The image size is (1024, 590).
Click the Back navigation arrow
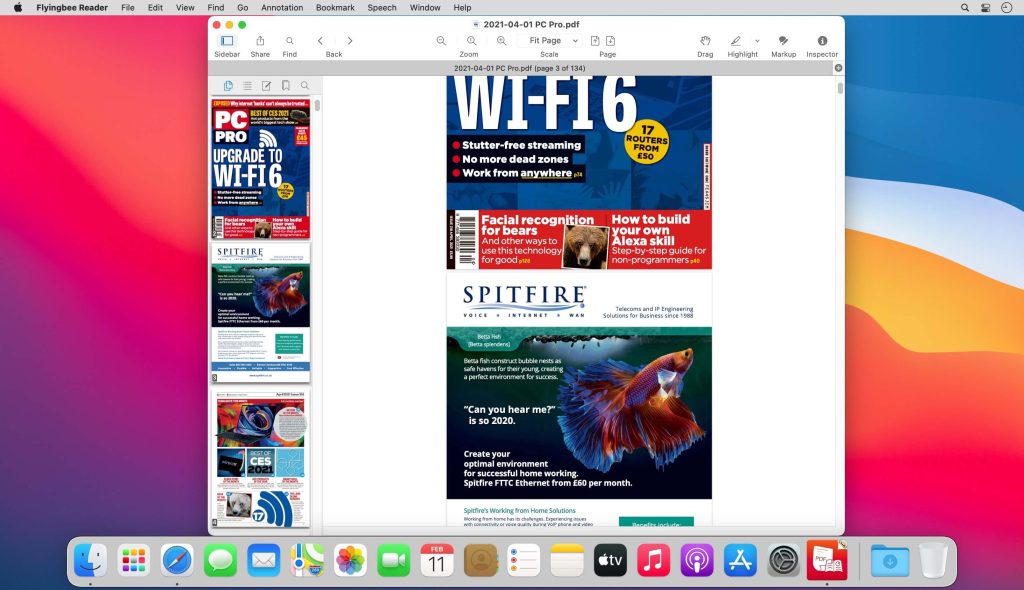coord(320,40)
